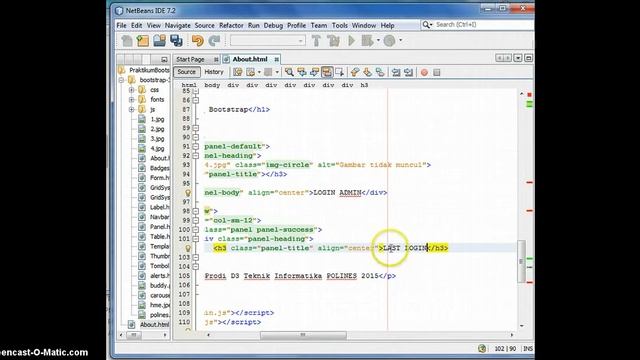This screenshot has width=640, height=360.
Task: Toggle code fold at line 91
Action: point(196,146)
